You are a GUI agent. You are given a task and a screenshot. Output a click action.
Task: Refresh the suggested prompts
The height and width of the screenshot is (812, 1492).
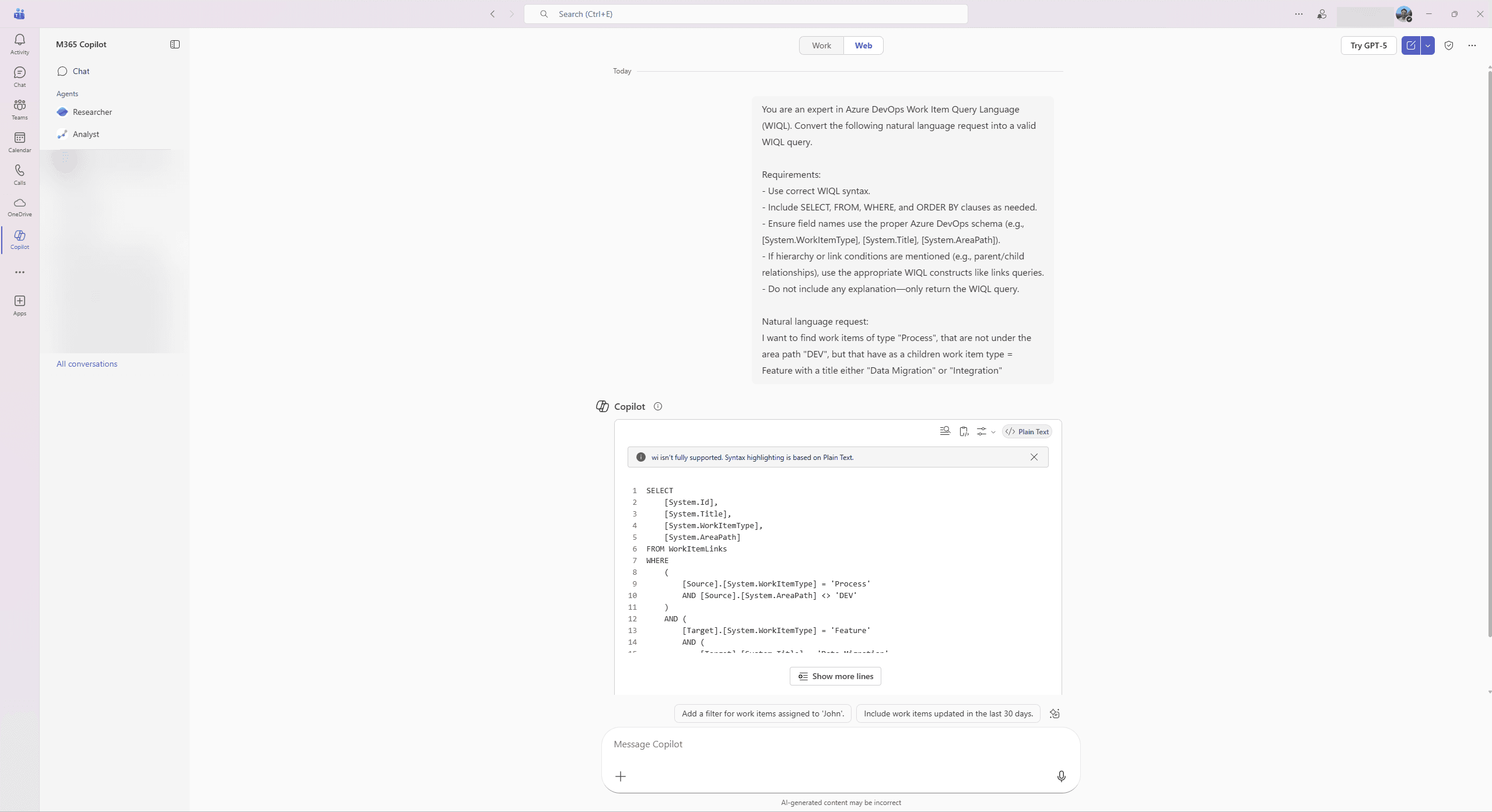coord(1055,713)
